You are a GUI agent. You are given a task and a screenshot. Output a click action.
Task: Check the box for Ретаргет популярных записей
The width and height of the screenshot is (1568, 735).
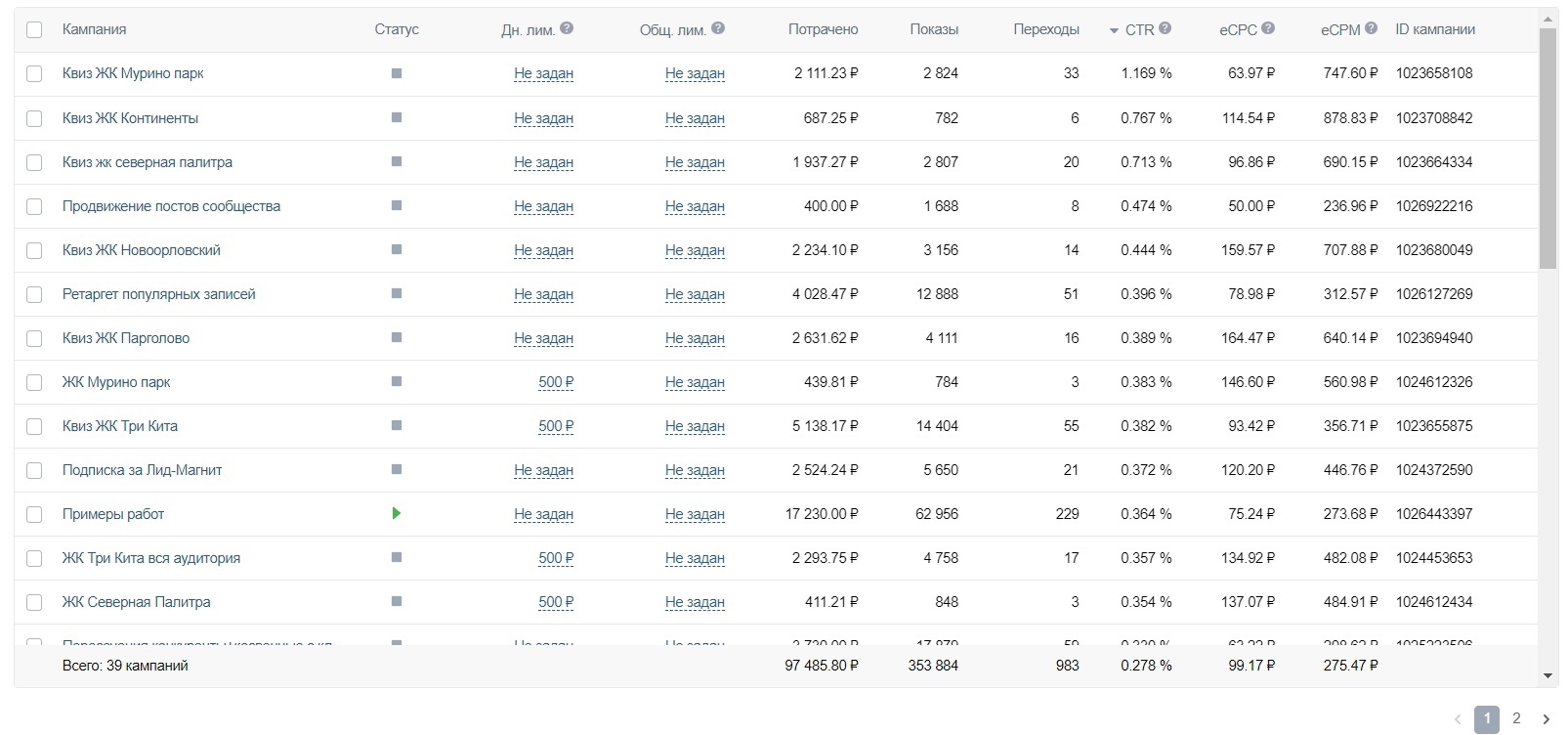34,294
